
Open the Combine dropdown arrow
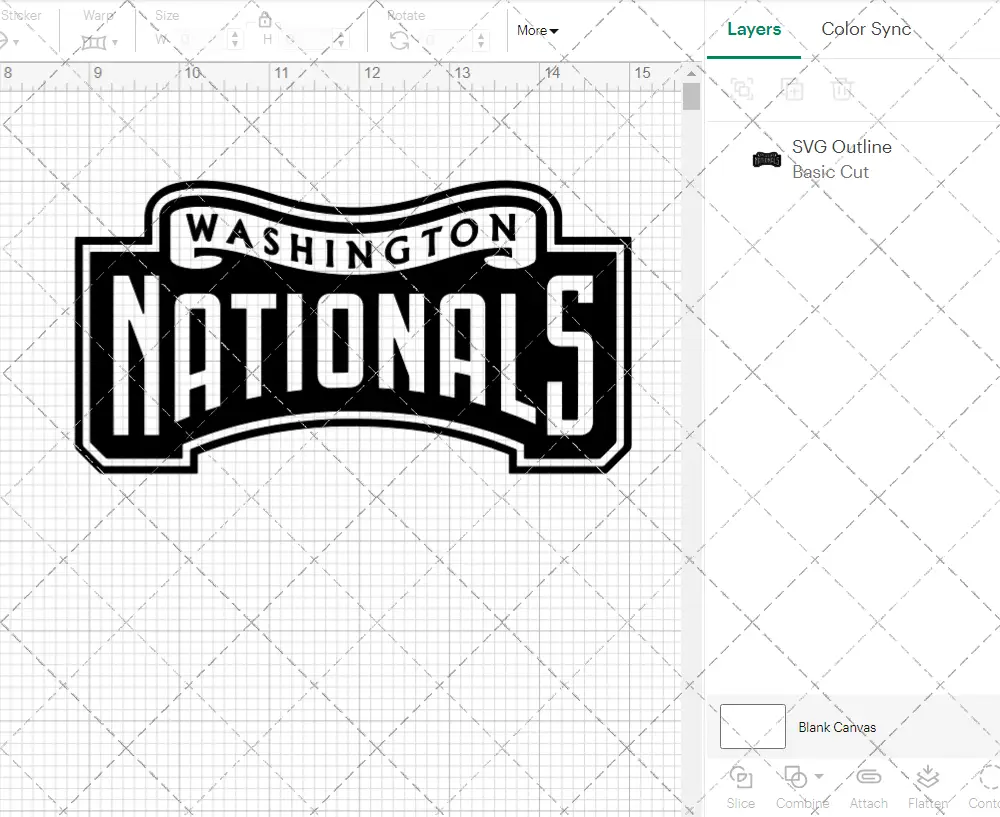click(x=819, y=776)
